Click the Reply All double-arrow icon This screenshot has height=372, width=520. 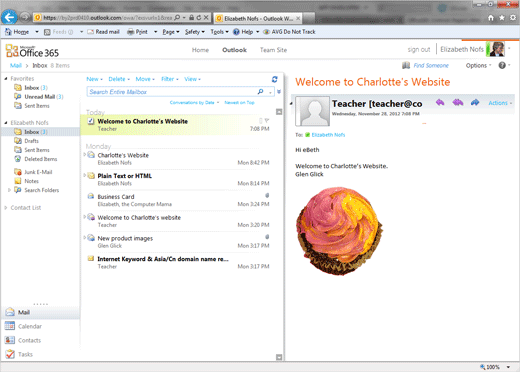[458, 102]
